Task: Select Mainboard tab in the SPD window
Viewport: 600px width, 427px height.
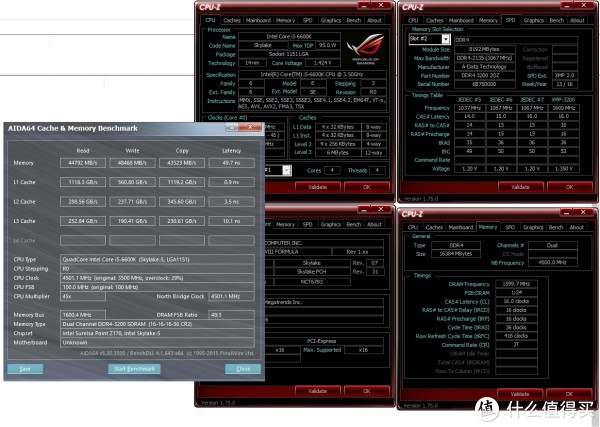Action: point(461,20)
